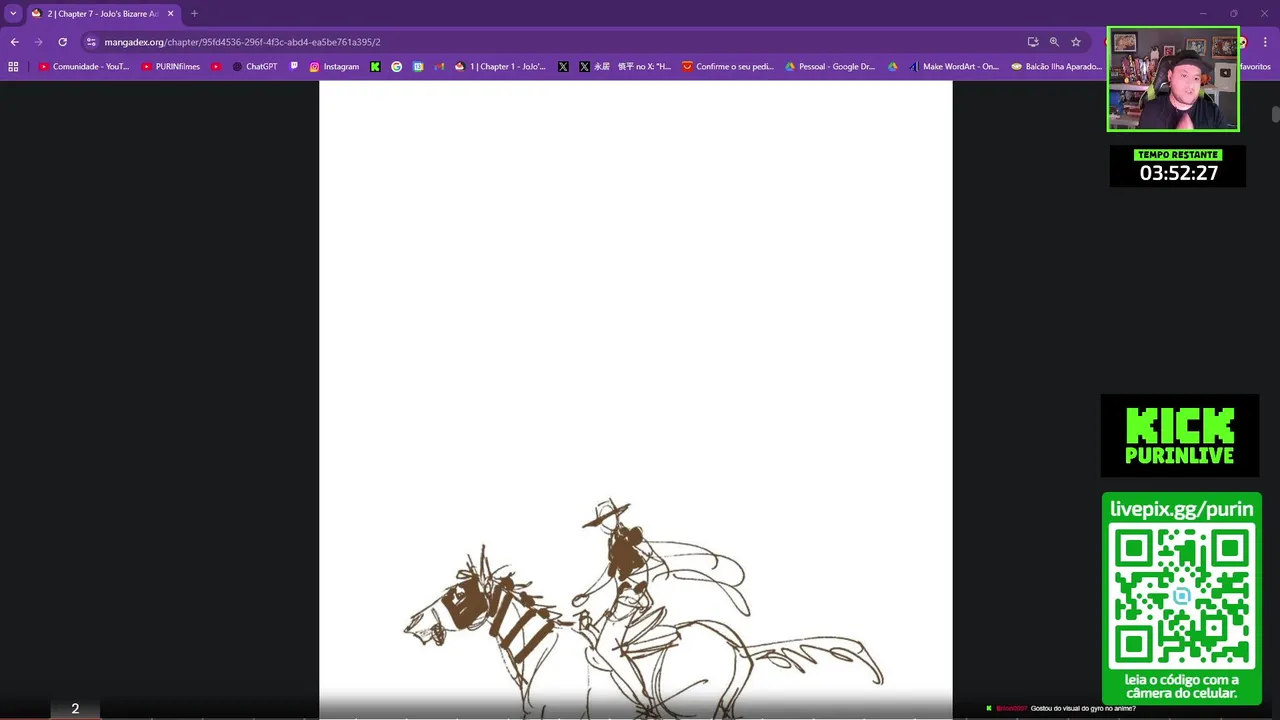Click the unlabeled YouTube icon bookmark
The height and width of the screenshot is (720, 1280).
coord(216,67)
